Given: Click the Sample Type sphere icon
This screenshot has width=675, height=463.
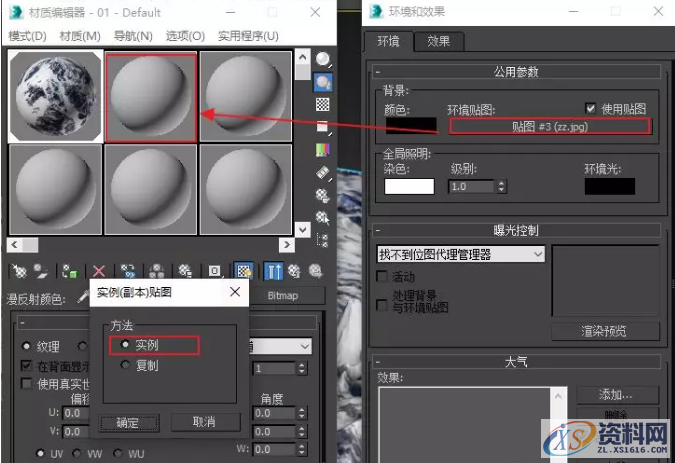Looking at the screenshot, I should 323,59.
